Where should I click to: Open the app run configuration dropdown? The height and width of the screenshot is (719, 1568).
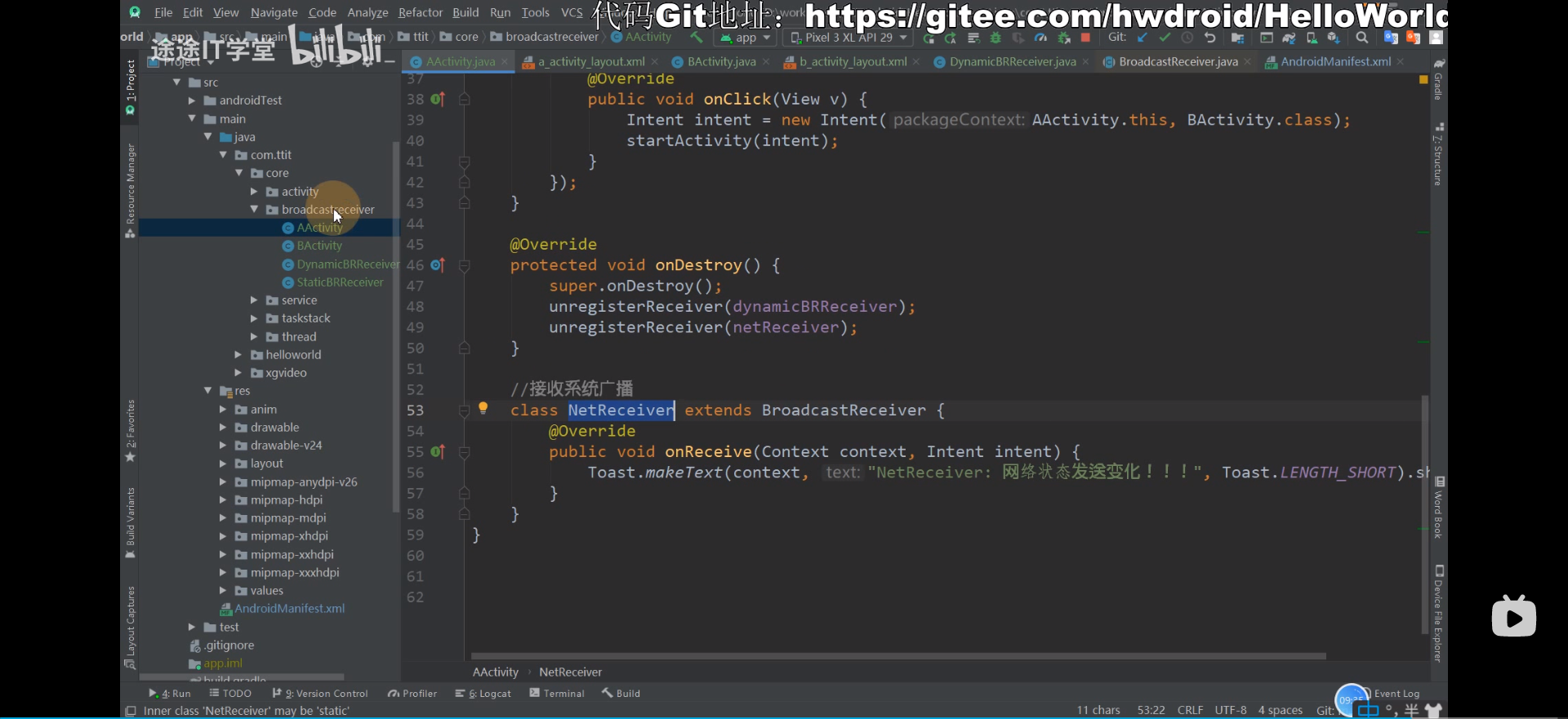tap(744, 38)
